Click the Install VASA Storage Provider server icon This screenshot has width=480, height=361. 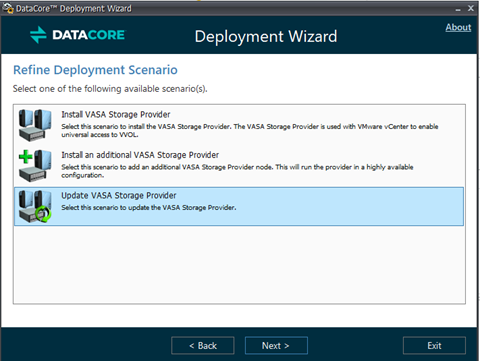point(35,125)
